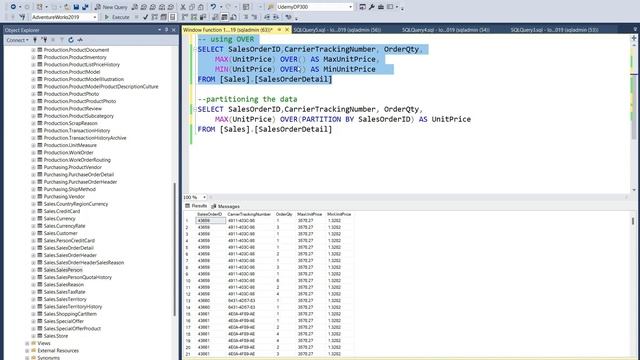Click the Execute button

click(x=117, y=17)
